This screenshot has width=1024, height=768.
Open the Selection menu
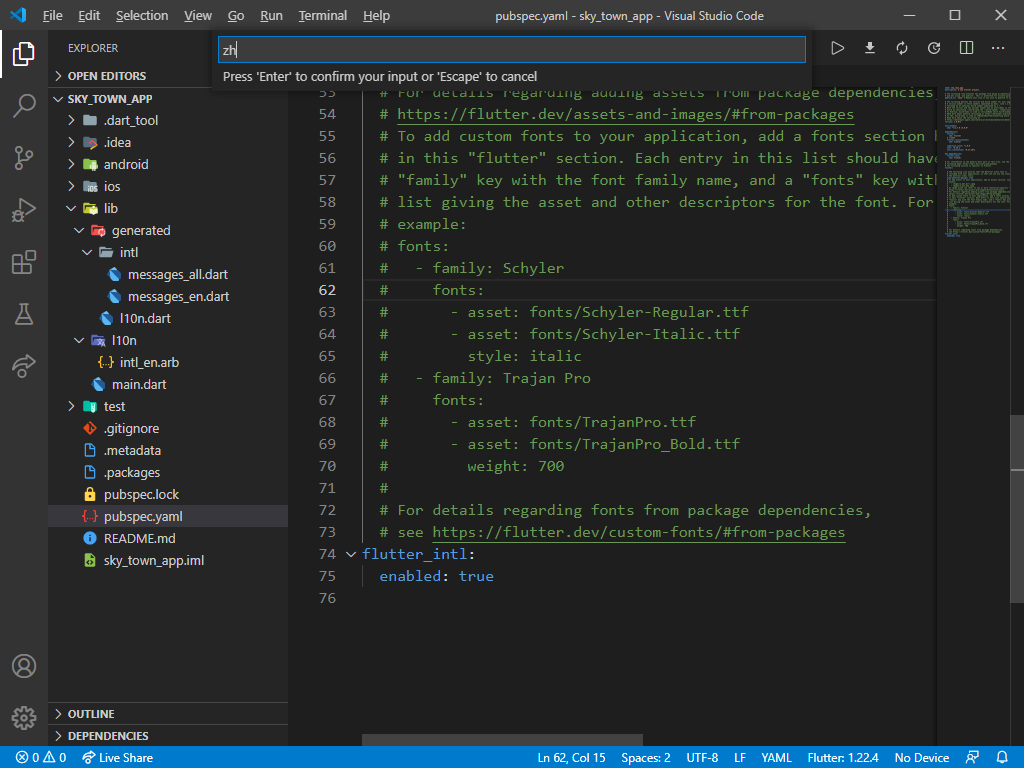(x=142, y=16)
